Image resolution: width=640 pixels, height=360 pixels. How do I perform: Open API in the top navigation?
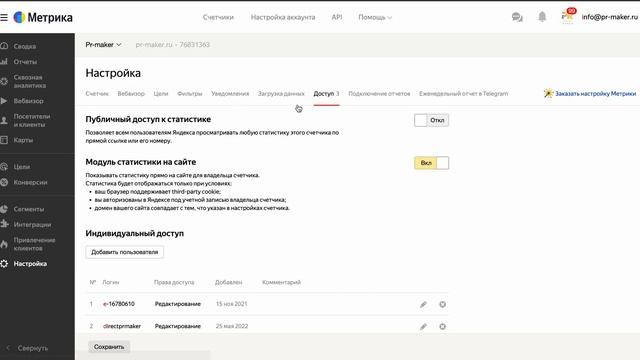[x=337, y=17]
